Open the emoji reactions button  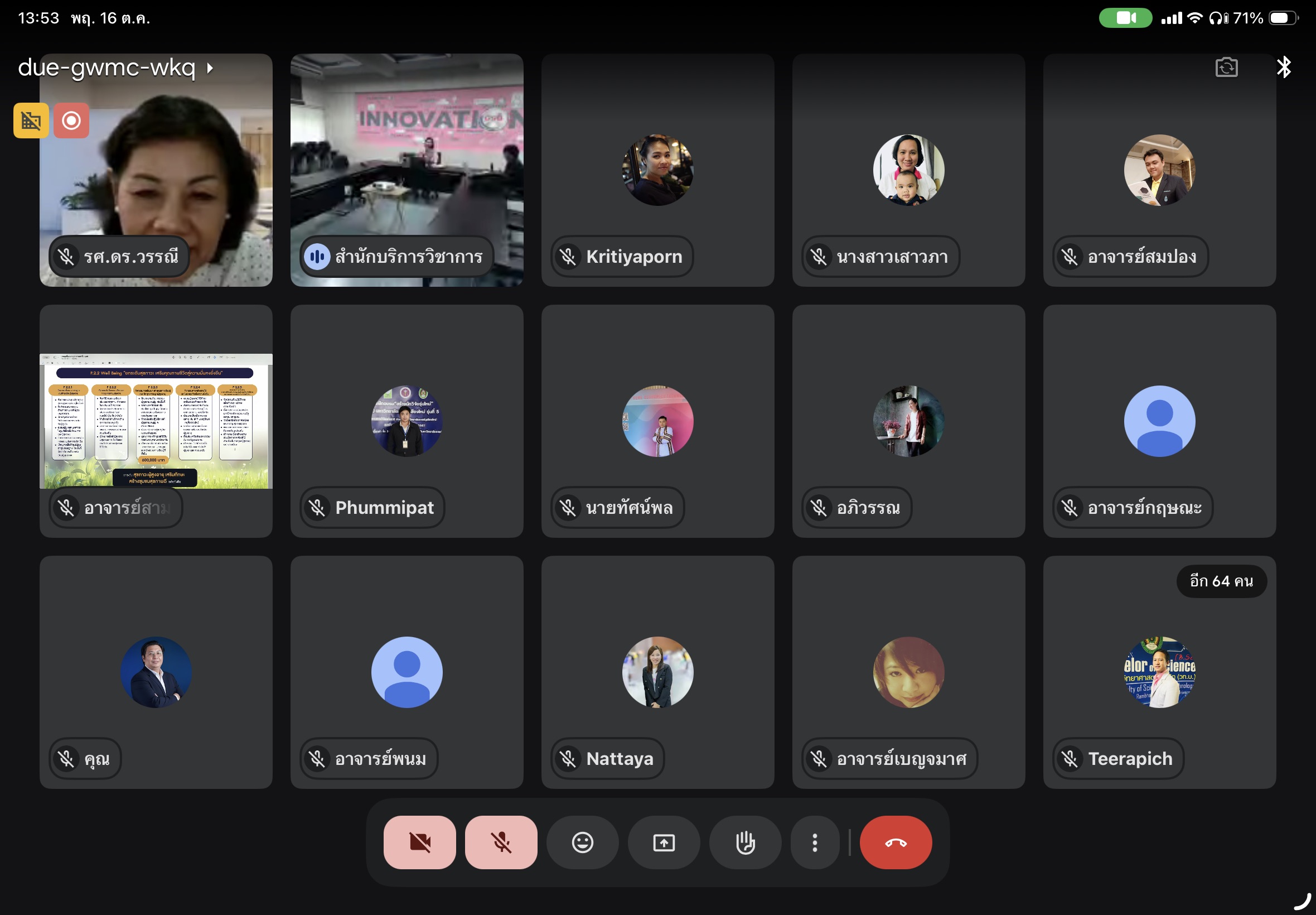pos(582,842)
